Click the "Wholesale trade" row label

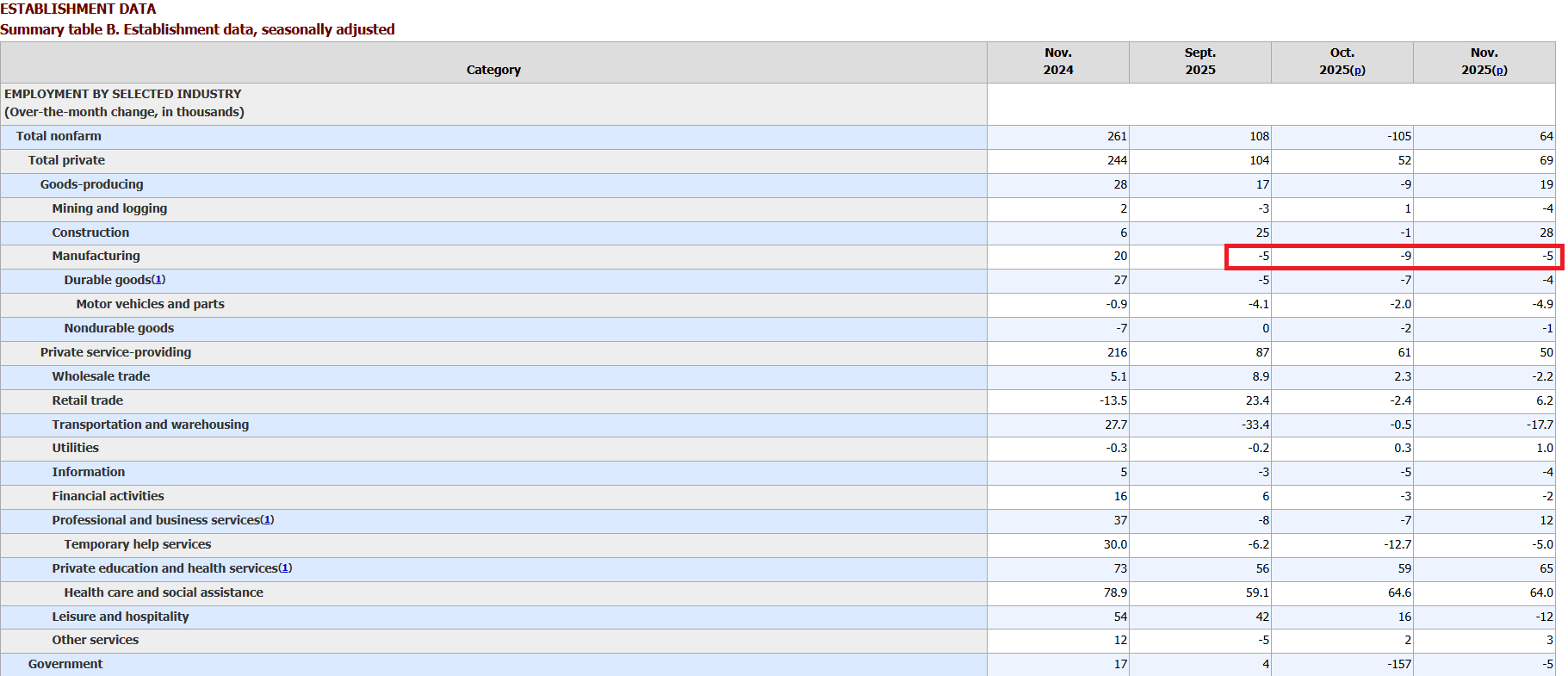click(101, 376)
